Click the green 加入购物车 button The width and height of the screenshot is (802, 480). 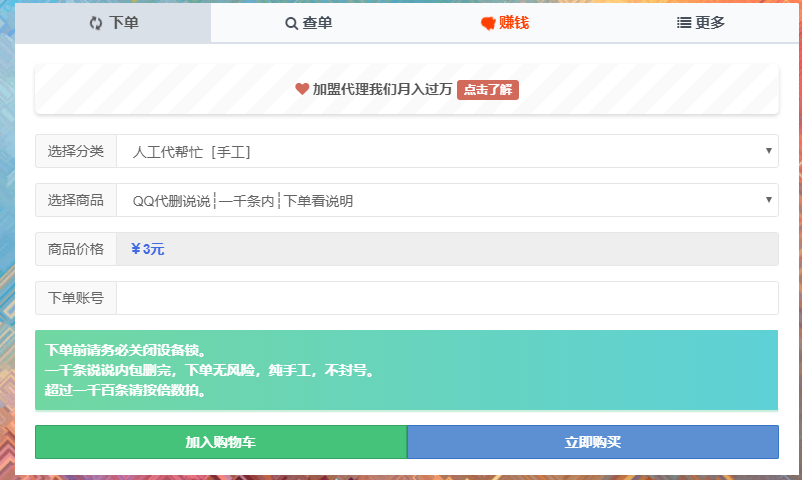point(221,442)
